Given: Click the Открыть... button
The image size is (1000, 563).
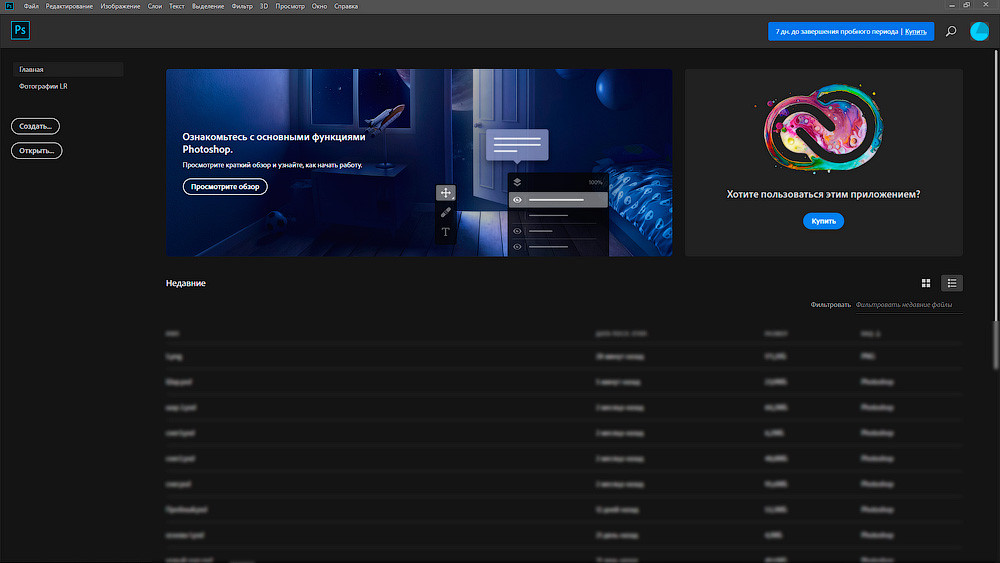Looking at the screenshot, I should pyautogui.click(x=36, y=150).
